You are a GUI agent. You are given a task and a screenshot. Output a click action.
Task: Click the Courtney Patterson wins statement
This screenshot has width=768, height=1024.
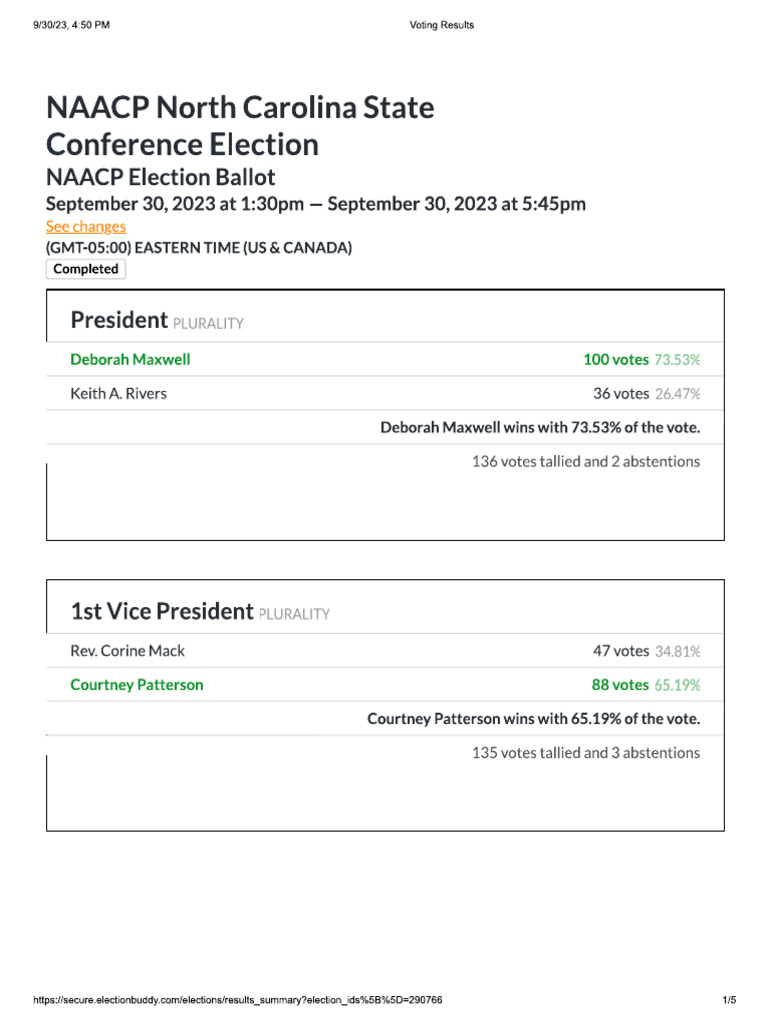[x=534, y=718]
